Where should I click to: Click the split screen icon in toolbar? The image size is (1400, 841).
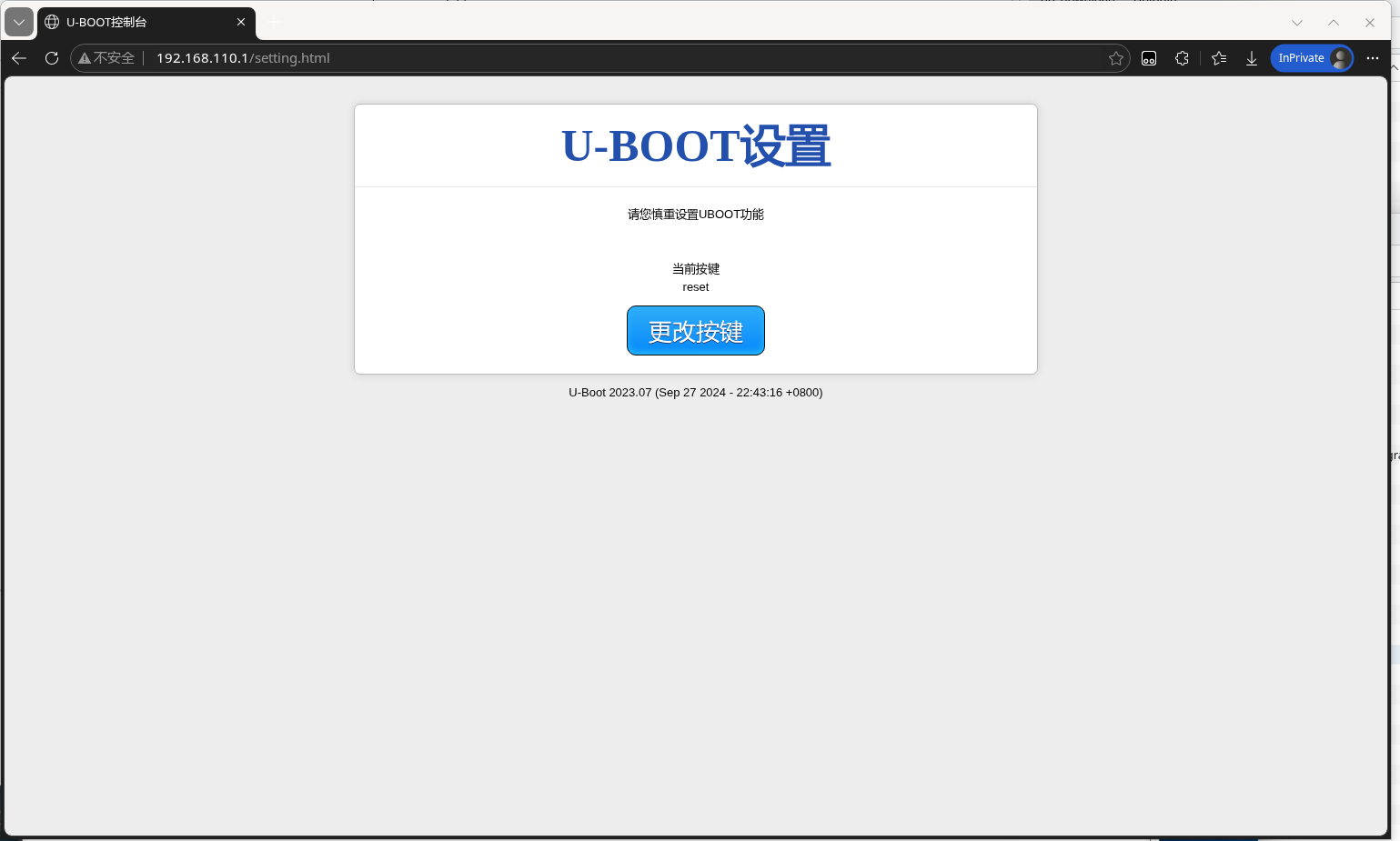[x=1148, y=57]
